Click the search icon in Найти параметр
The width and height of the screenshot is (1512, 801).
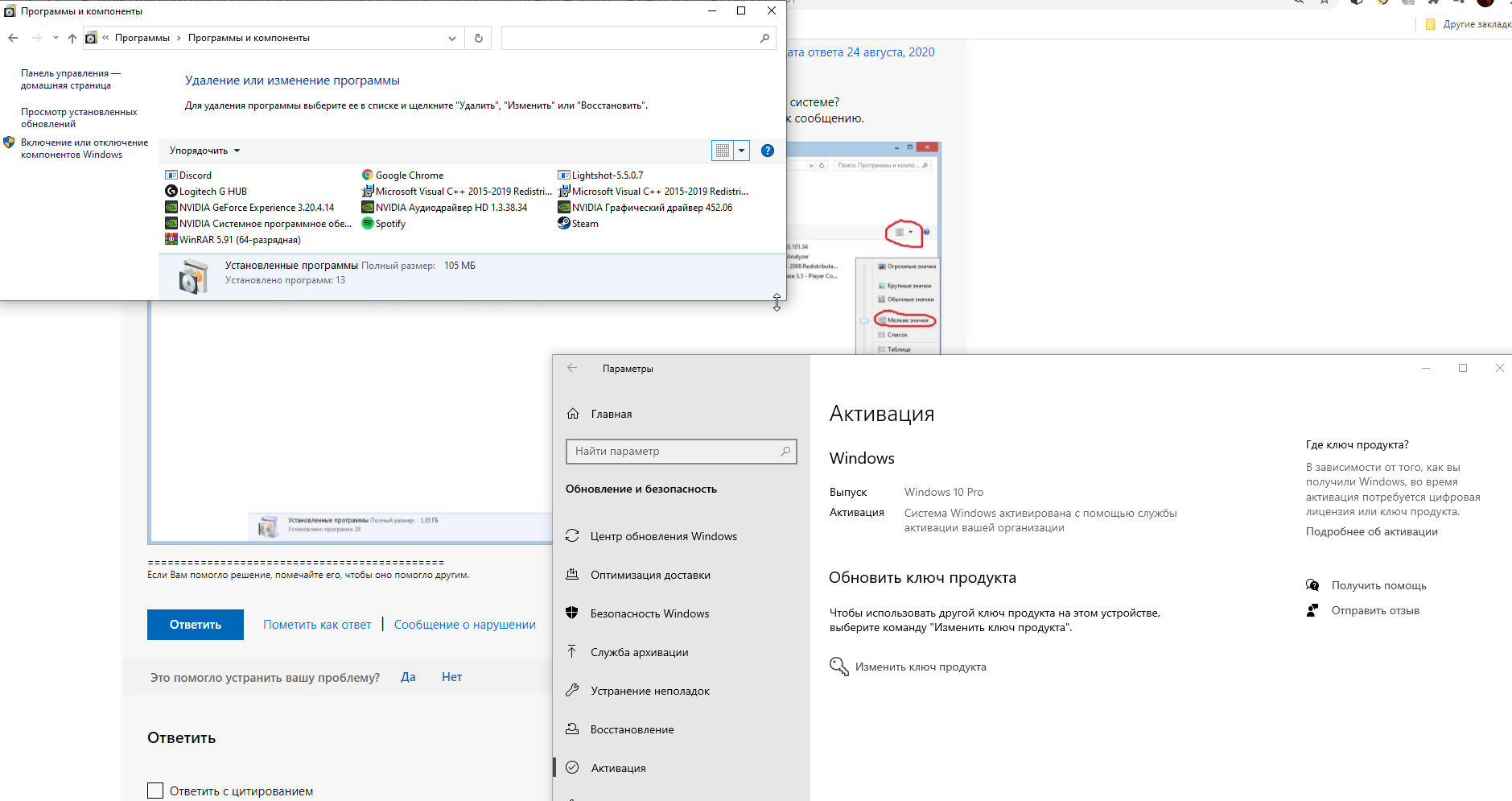tap(785, 452)
